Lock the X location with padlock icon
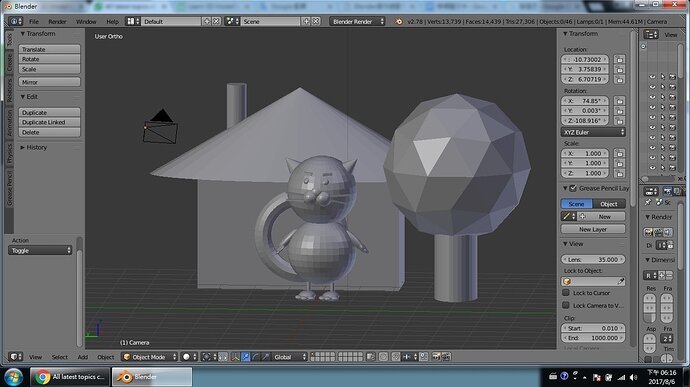The height and width of the screenshot is (387, 690). [620, 59]
